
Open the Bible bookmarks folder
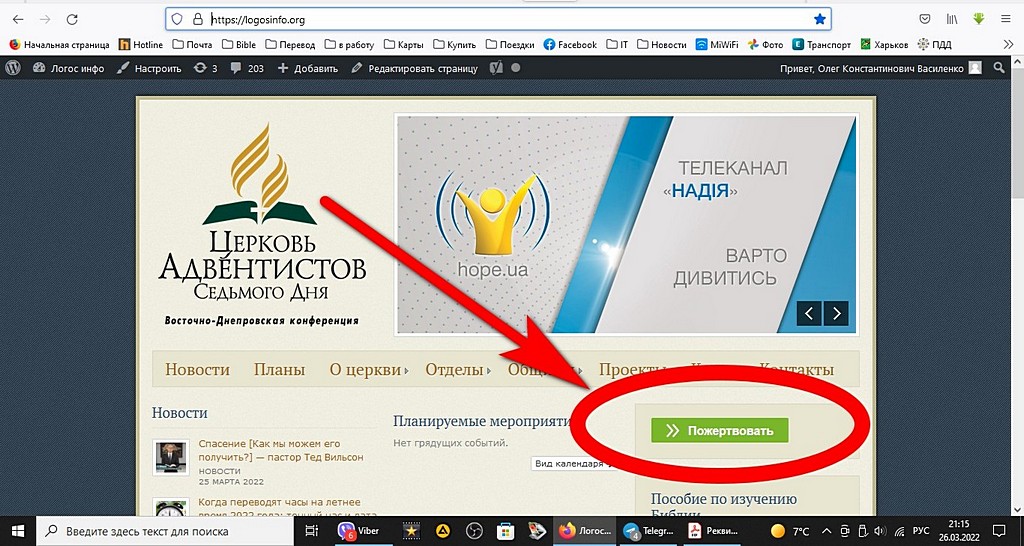239,44
